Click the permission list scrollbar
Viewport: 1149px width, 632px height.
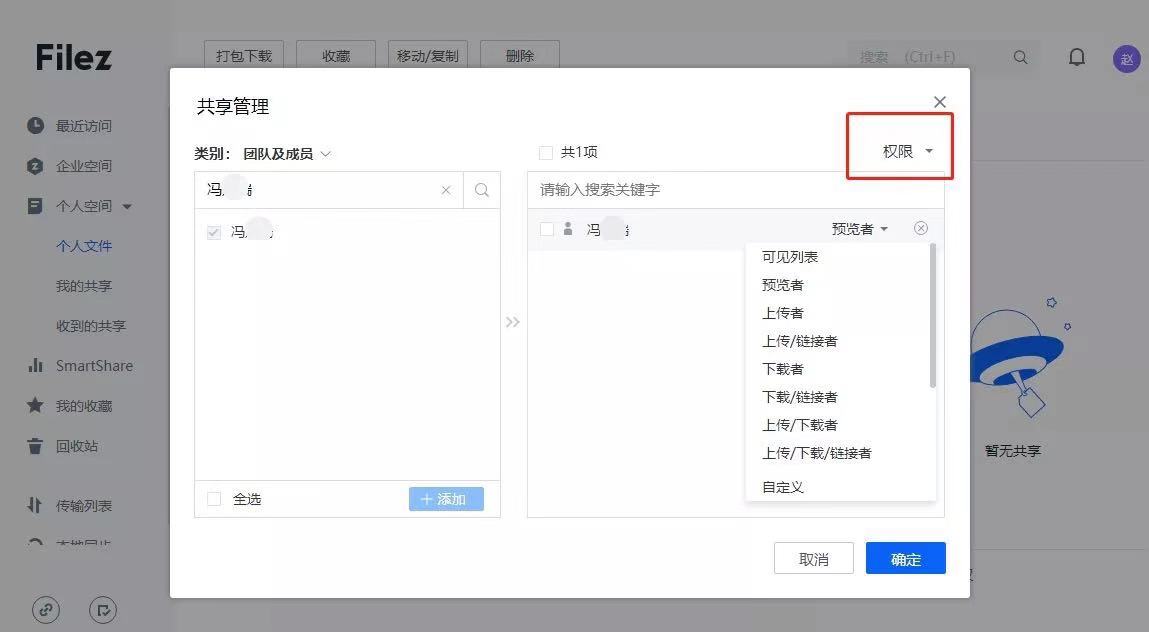point(932,315)
